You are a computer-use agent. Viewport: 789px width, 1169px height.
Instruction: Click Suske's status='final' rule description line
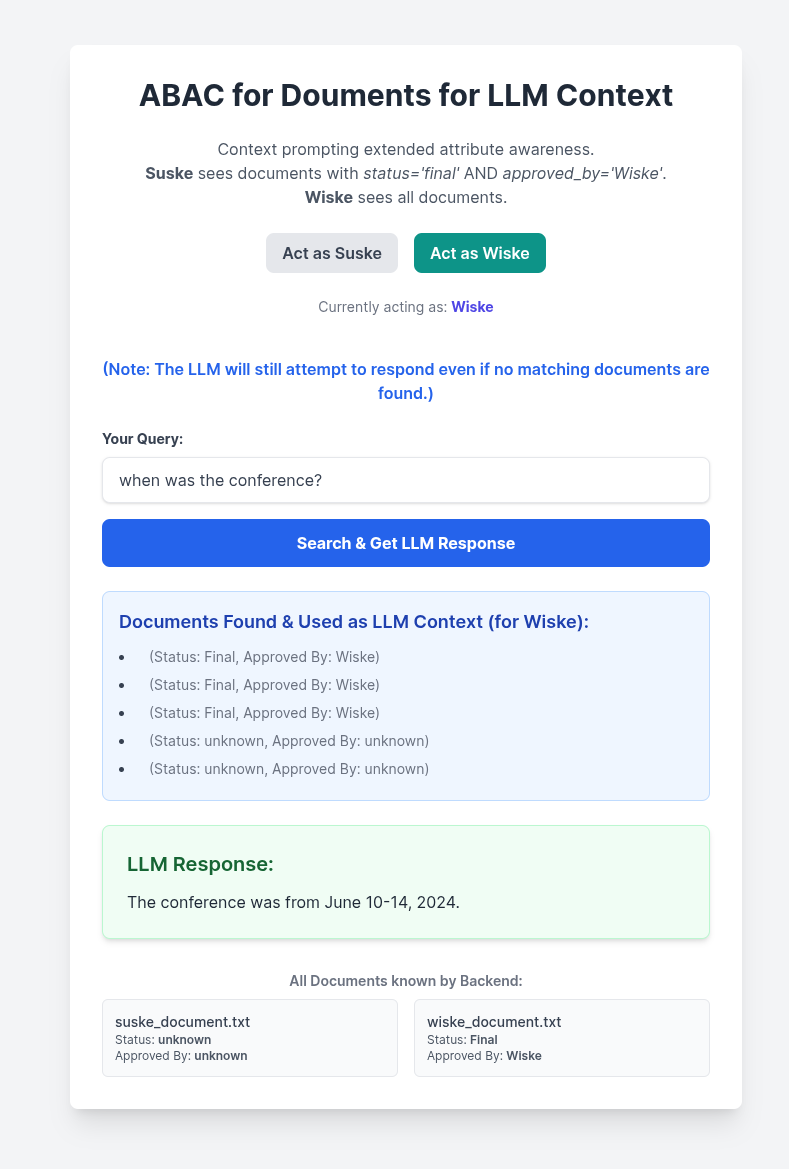pyautogui.click(x=406, y=173)
